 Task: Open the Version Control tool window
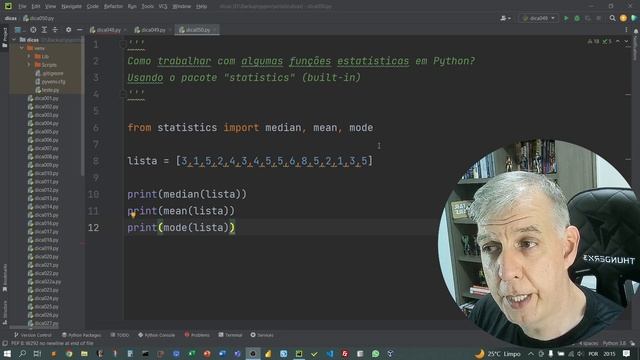(x=33, y=335)
